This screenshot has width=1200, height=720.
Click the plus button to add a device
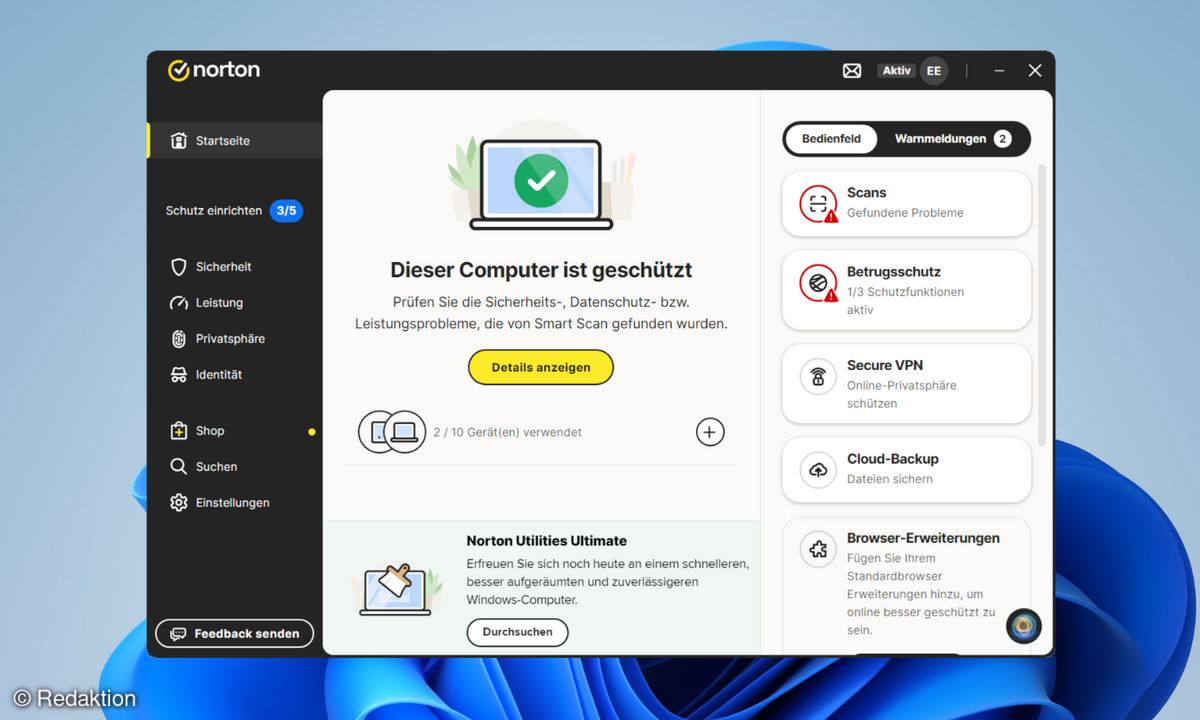click(x=710, y=431)
